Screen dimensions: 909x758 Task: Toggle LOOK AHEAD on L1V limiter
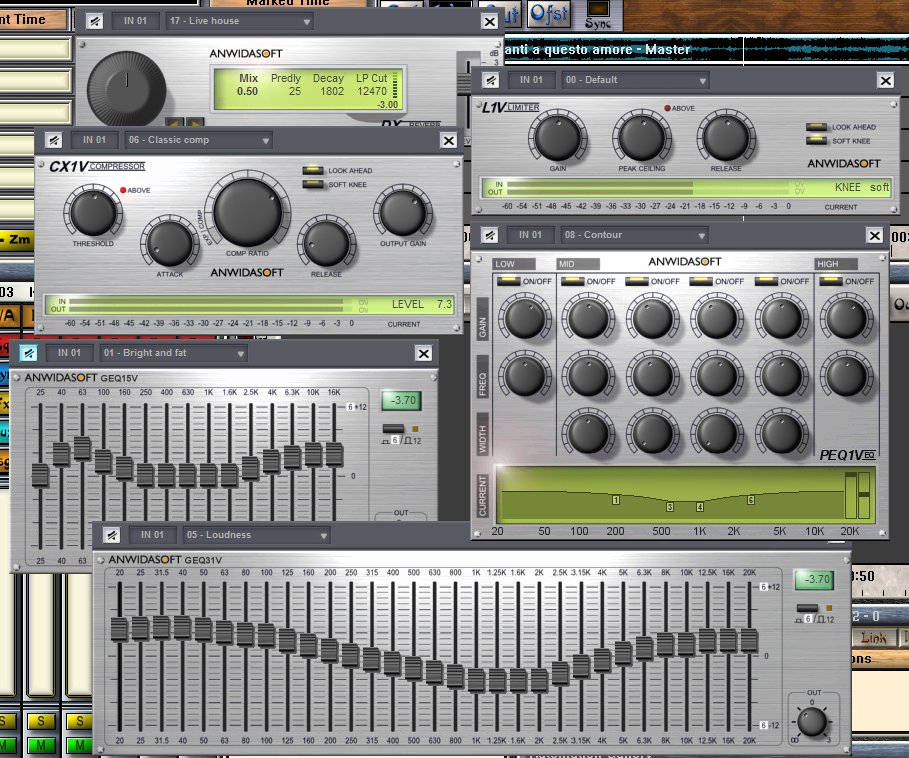(x=816, y=127)
